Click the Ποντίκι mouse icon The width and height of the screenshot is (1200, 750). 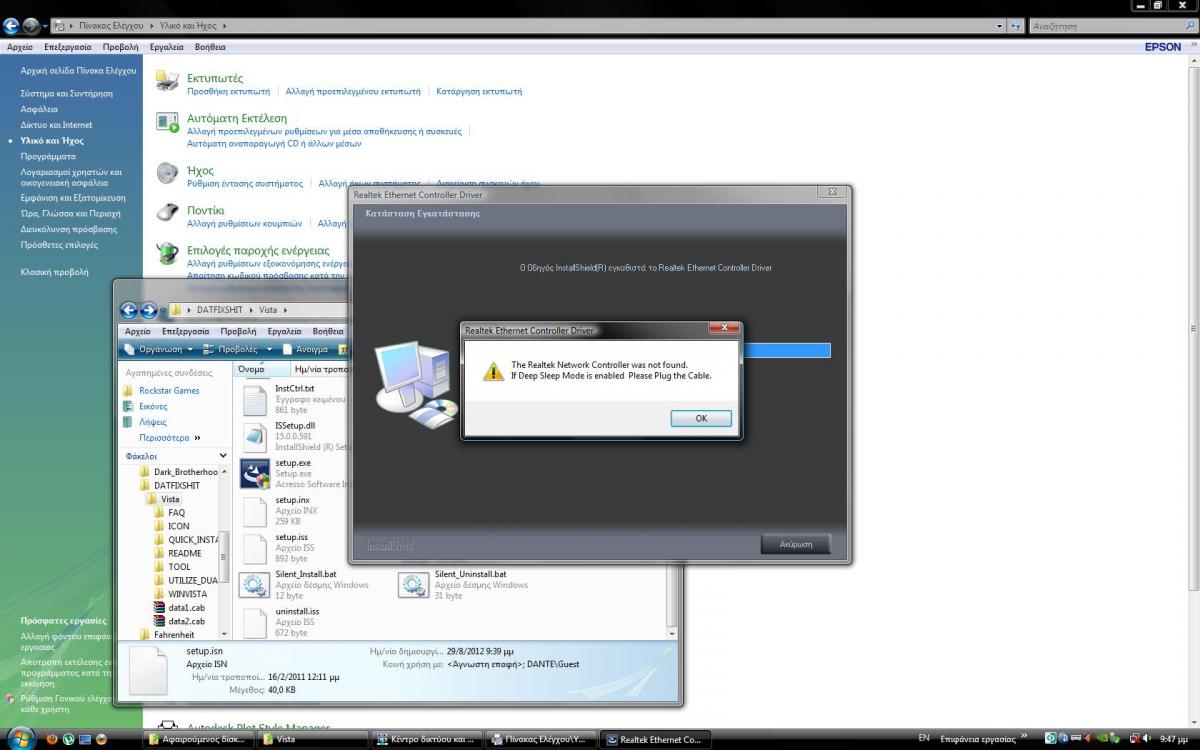tap(168, 215)
